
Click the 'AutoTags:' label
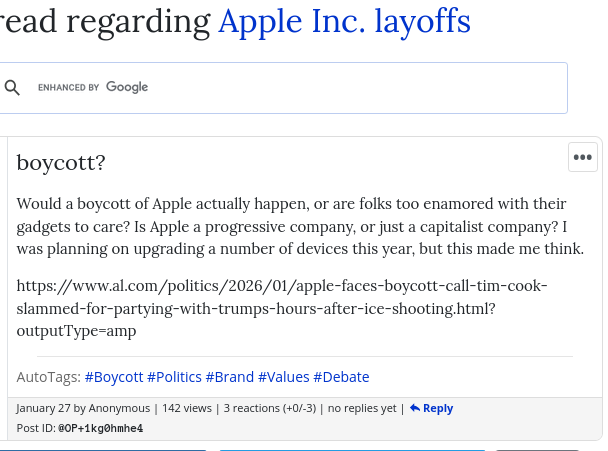tap(48, 377)
